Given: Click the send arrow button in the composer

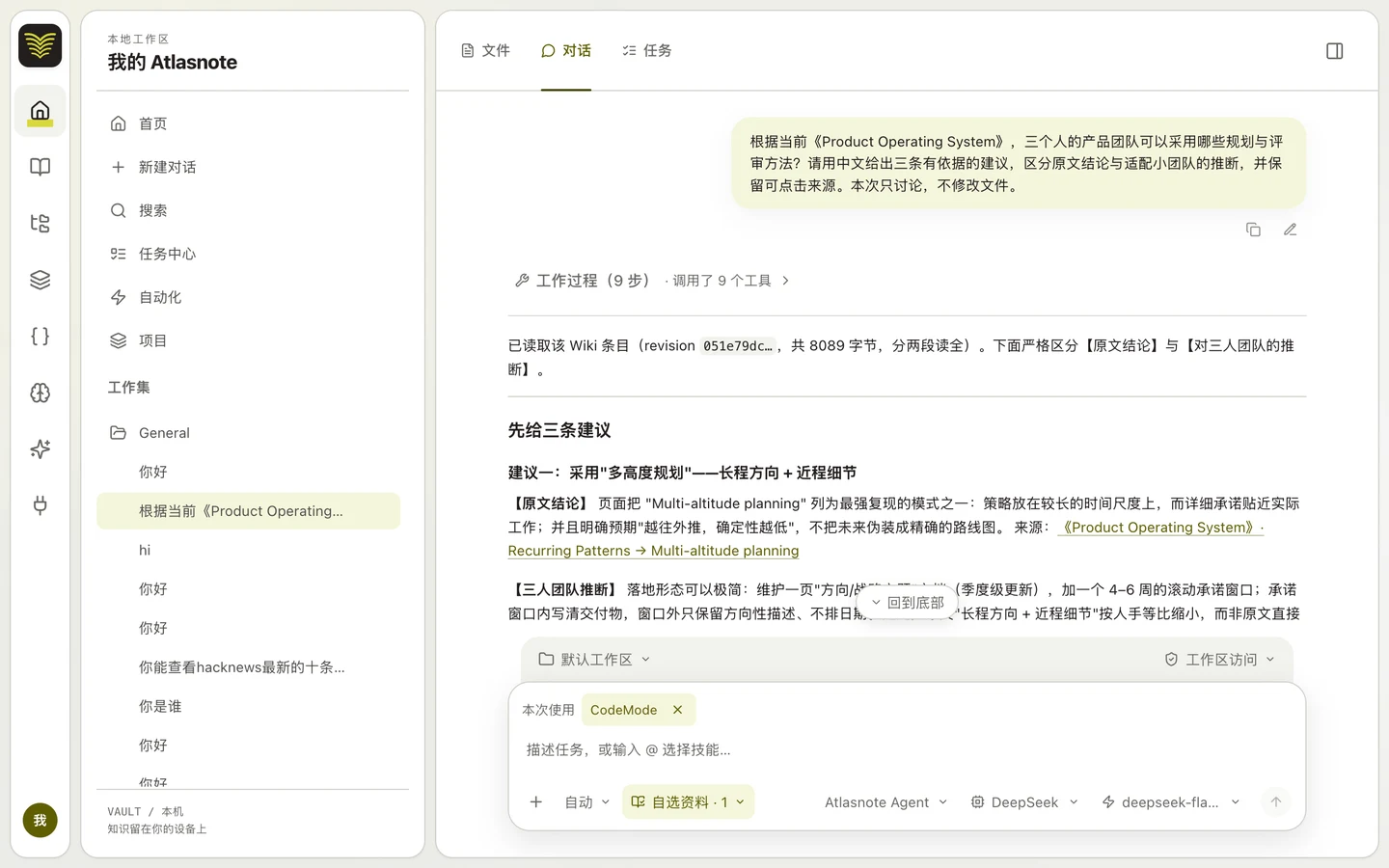Looking at the screenshot, I should point(1275,802).
